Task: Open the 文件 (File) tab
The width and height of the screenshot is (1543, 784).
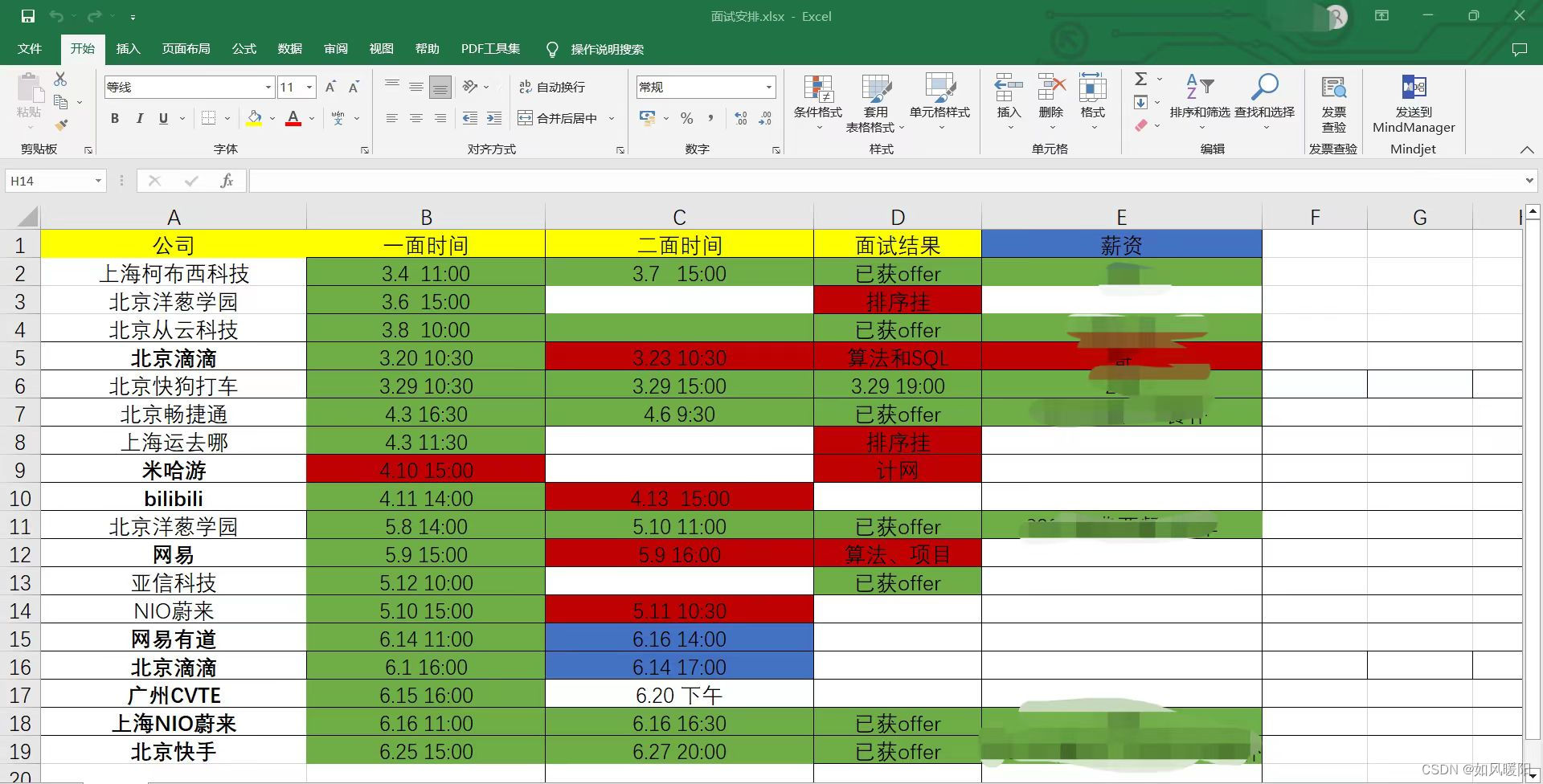Action: coord(30,49)
